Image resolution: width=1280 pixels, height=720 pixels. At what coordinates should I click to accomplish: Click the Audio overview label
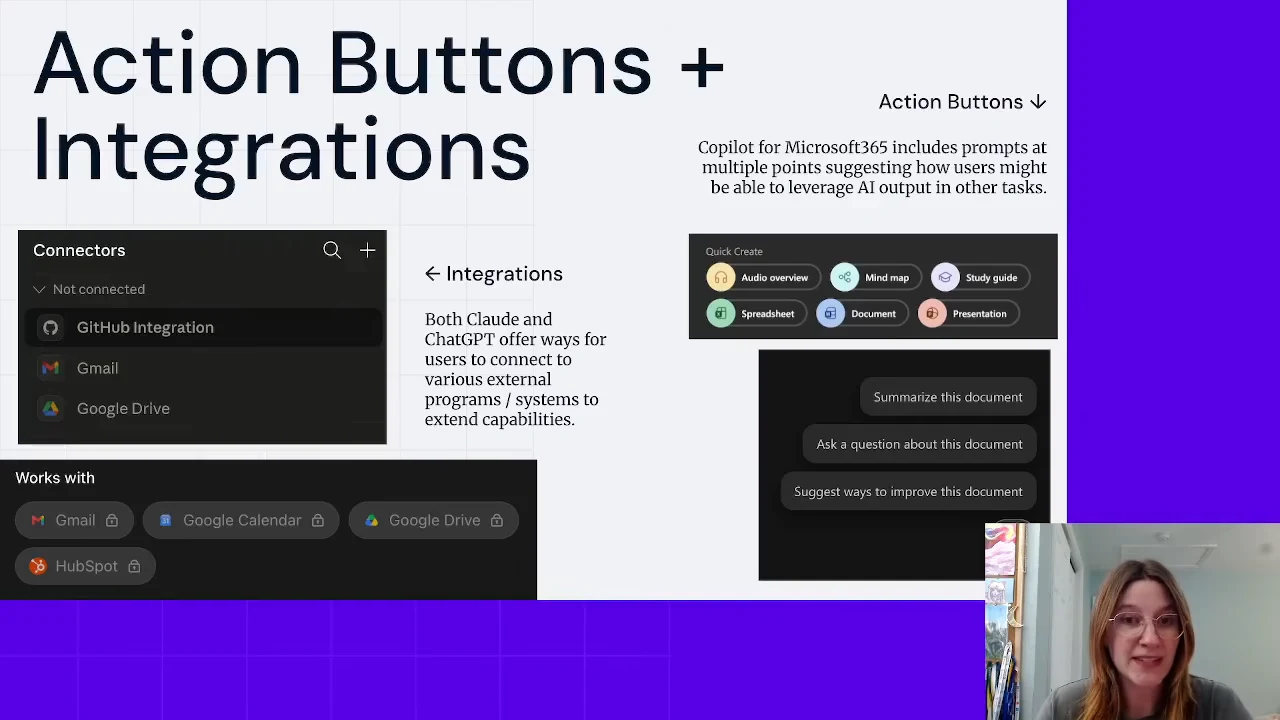[x=774, y=278]
